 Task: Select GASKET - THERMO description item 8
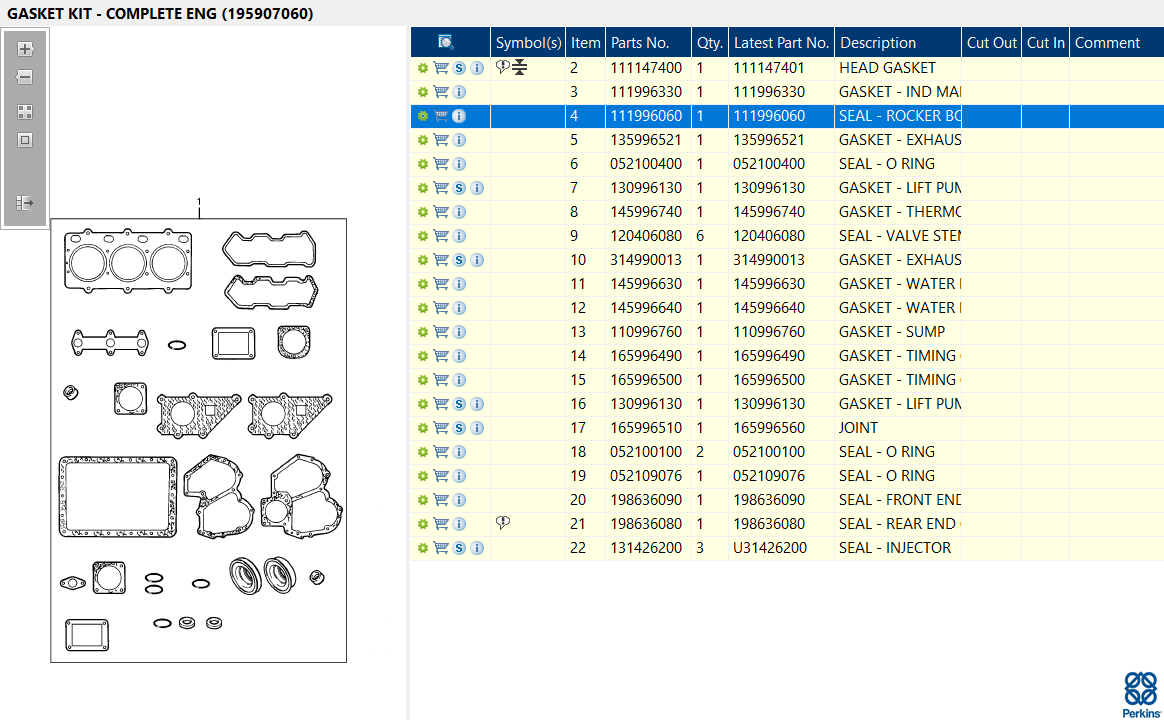pos(899,212)
